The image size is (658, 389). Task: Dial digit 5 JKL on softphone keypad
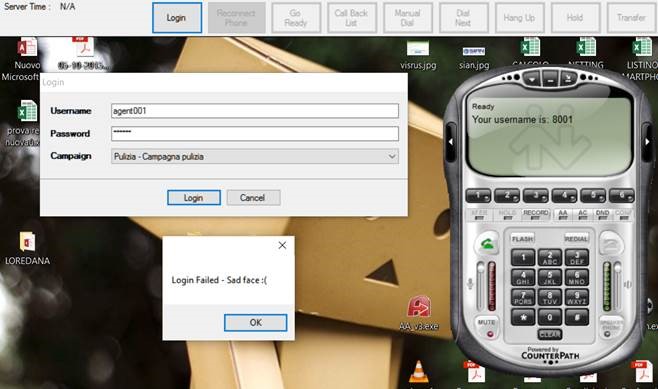click(550, 277)
